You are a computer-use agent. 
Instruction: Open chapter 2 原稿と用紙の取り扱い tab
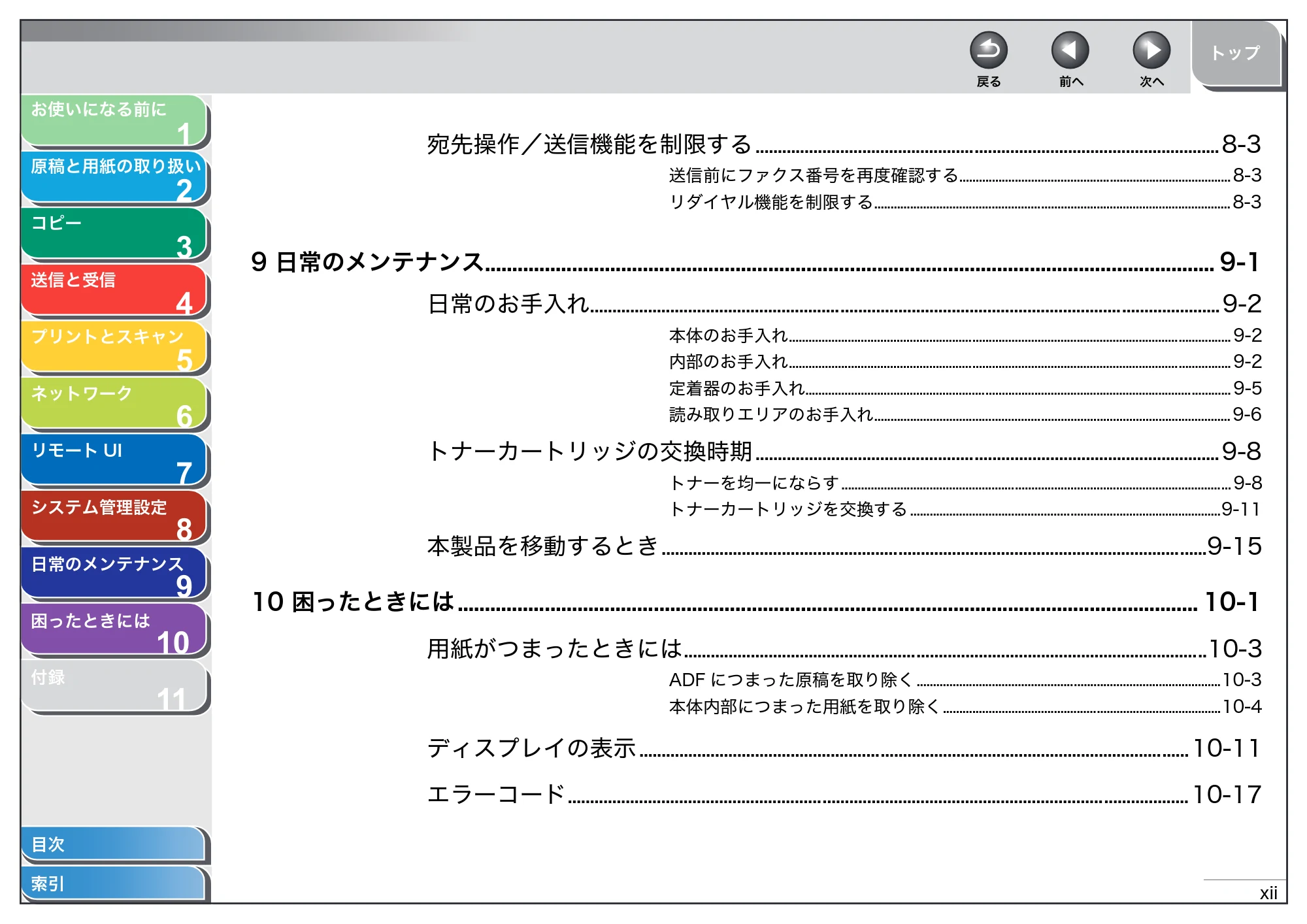click(x=114, y=177)
